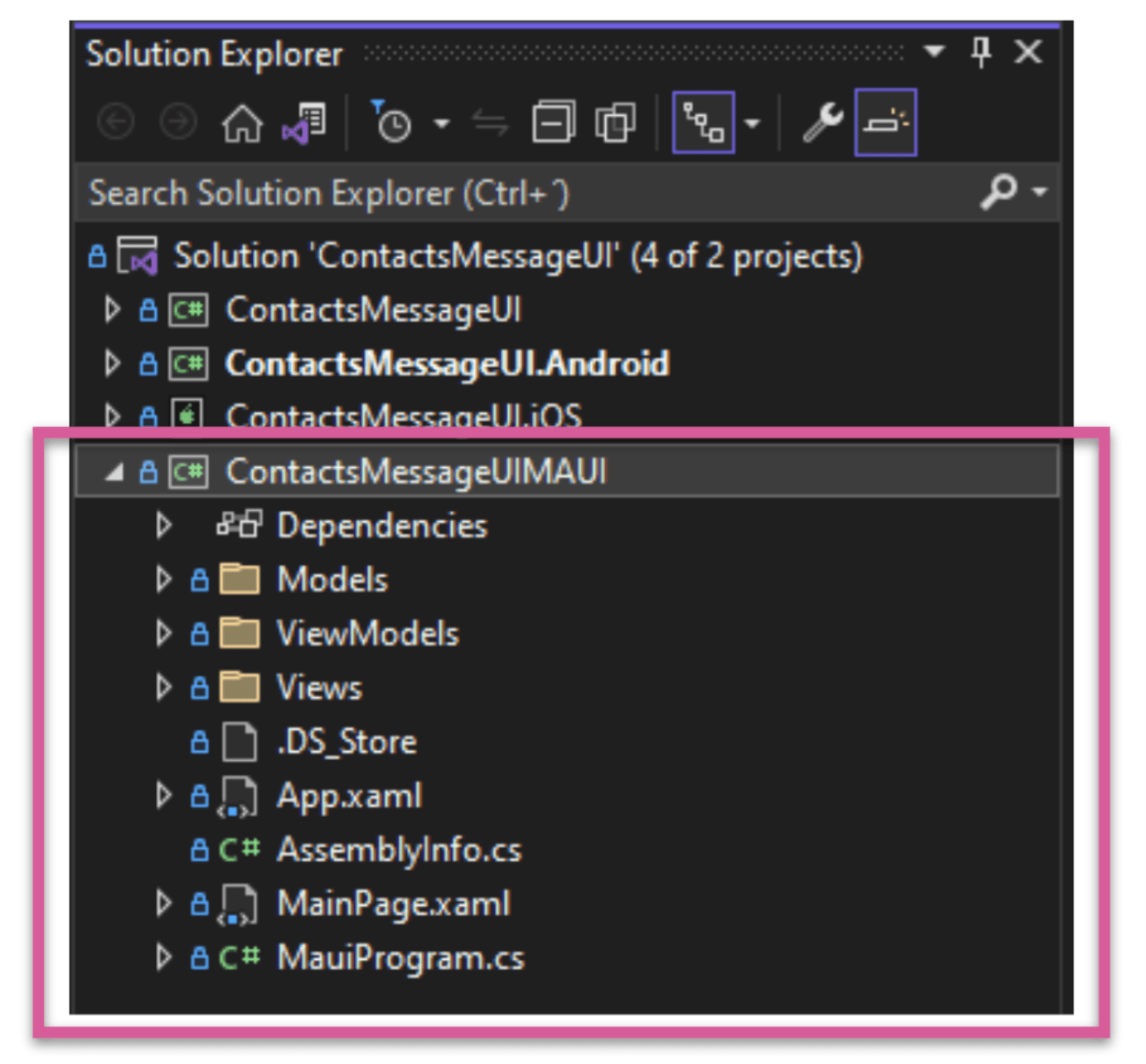Toggle Show All Files button
The image size is (1146, 1064).
[615, 122]
